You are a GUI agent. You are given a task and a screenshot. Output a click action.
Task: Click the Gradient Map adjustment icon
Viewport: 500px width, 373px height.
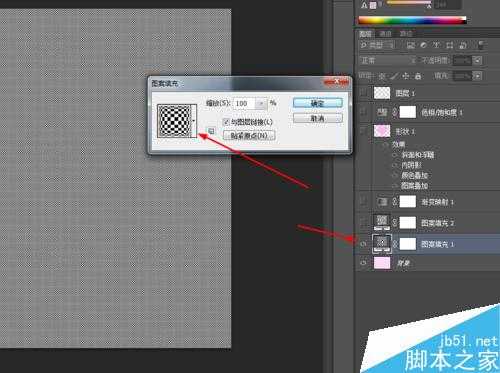point(382,202)
